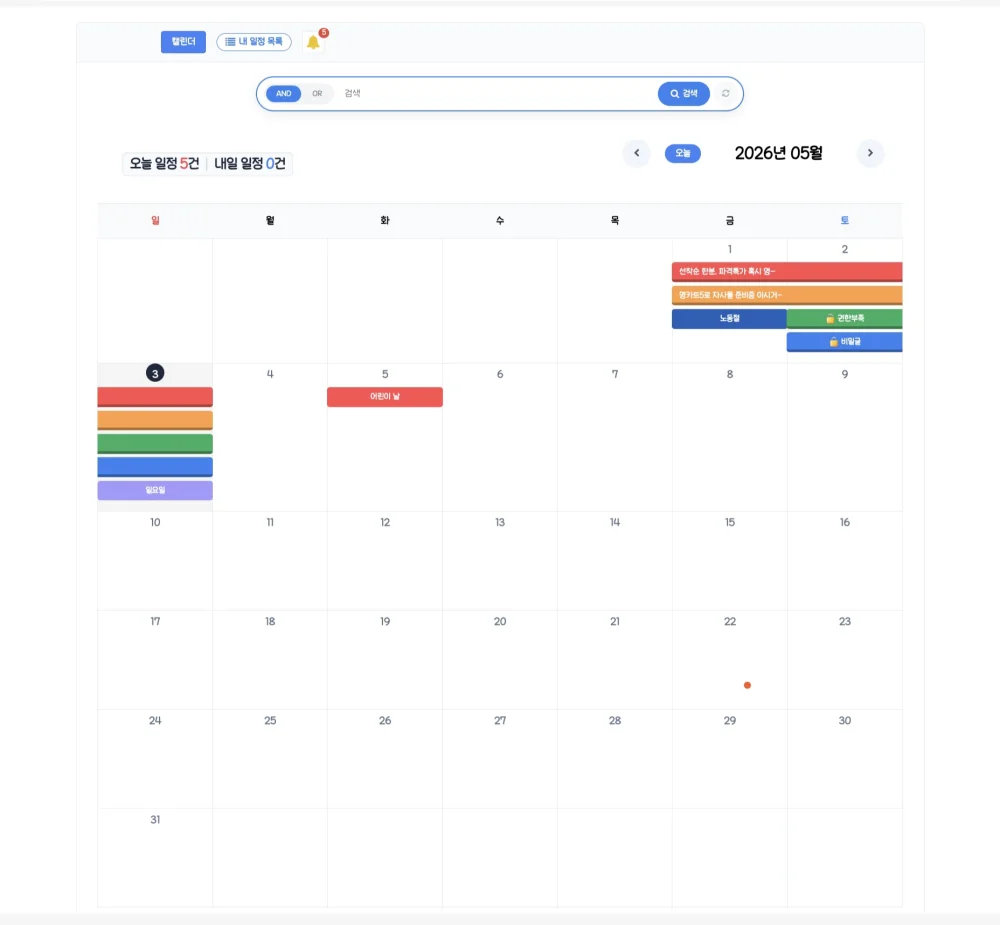The height and width of the screenshot is (925, 1000).
Task: Switch search mode to OR
Action: 317,94
